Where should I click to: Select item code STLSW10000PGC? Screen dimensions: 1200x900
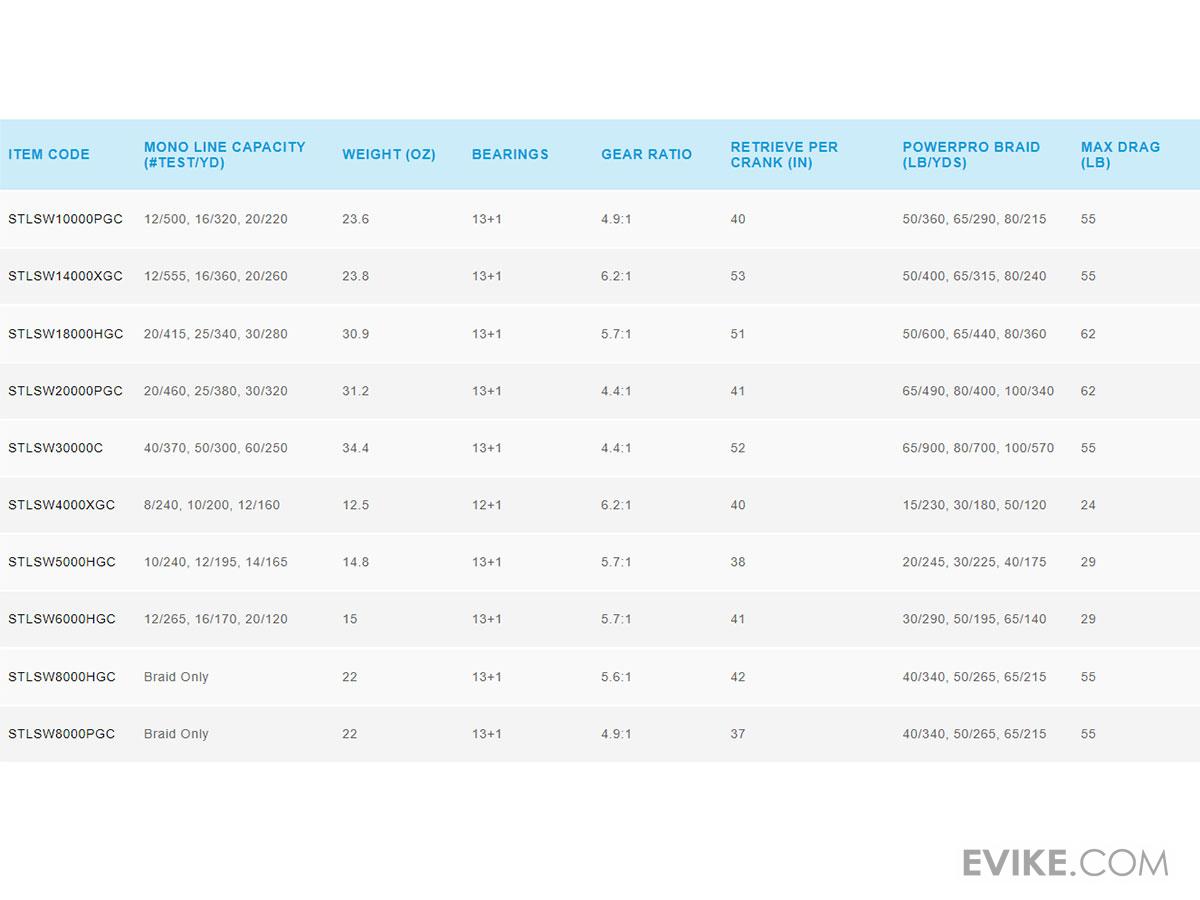(66, 219)
